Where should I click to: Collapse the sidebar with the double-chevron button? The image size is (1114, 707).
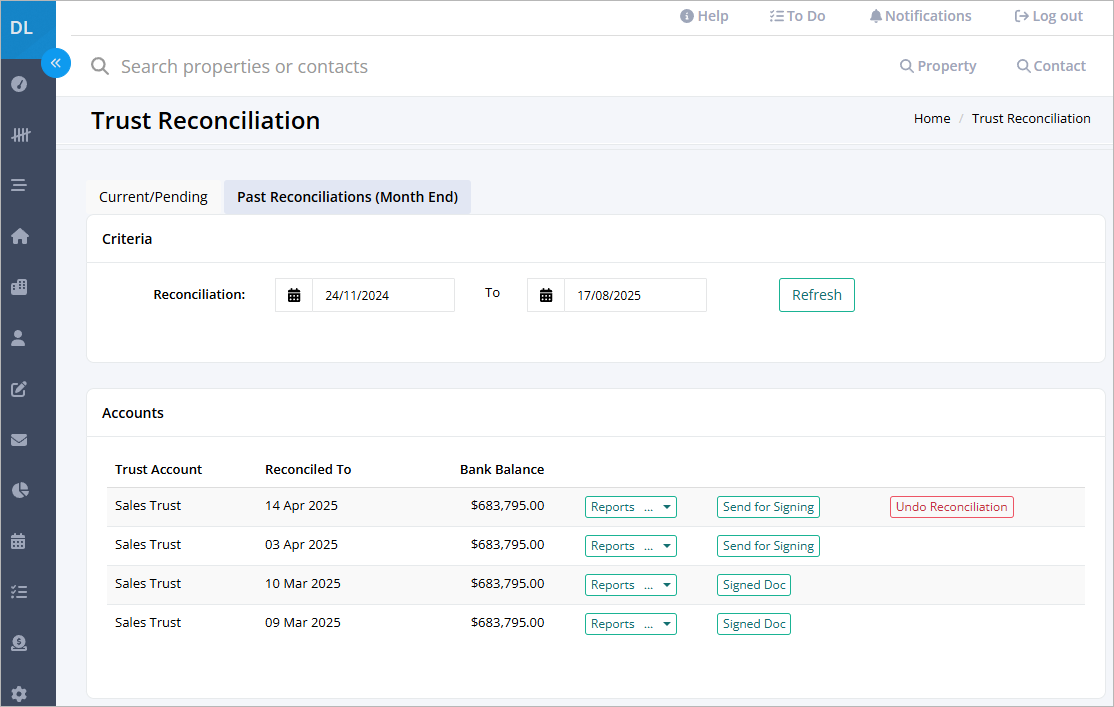point(55,63)
